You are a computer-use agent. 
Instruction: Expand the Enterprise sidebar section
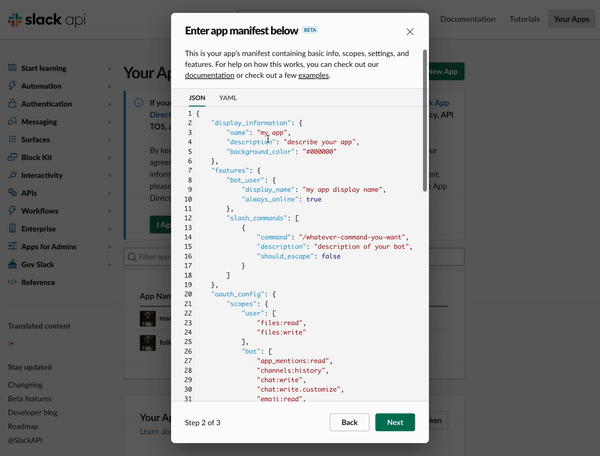point(108,229)
